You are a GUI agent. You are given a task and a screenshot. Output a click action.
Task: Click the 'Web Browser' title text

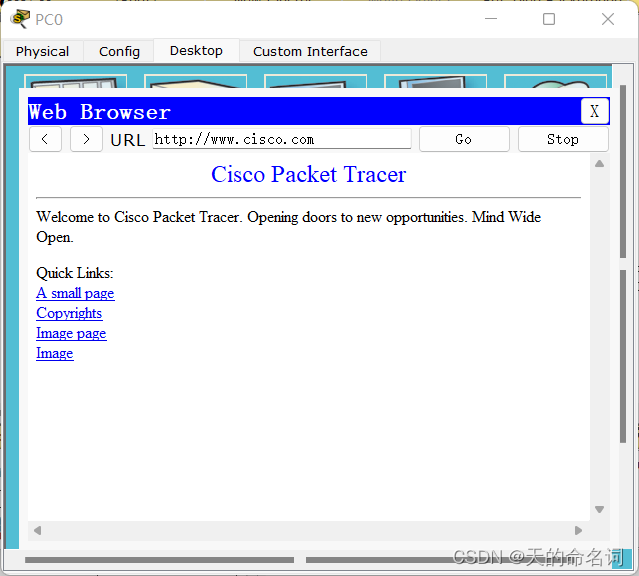point(99,111)
